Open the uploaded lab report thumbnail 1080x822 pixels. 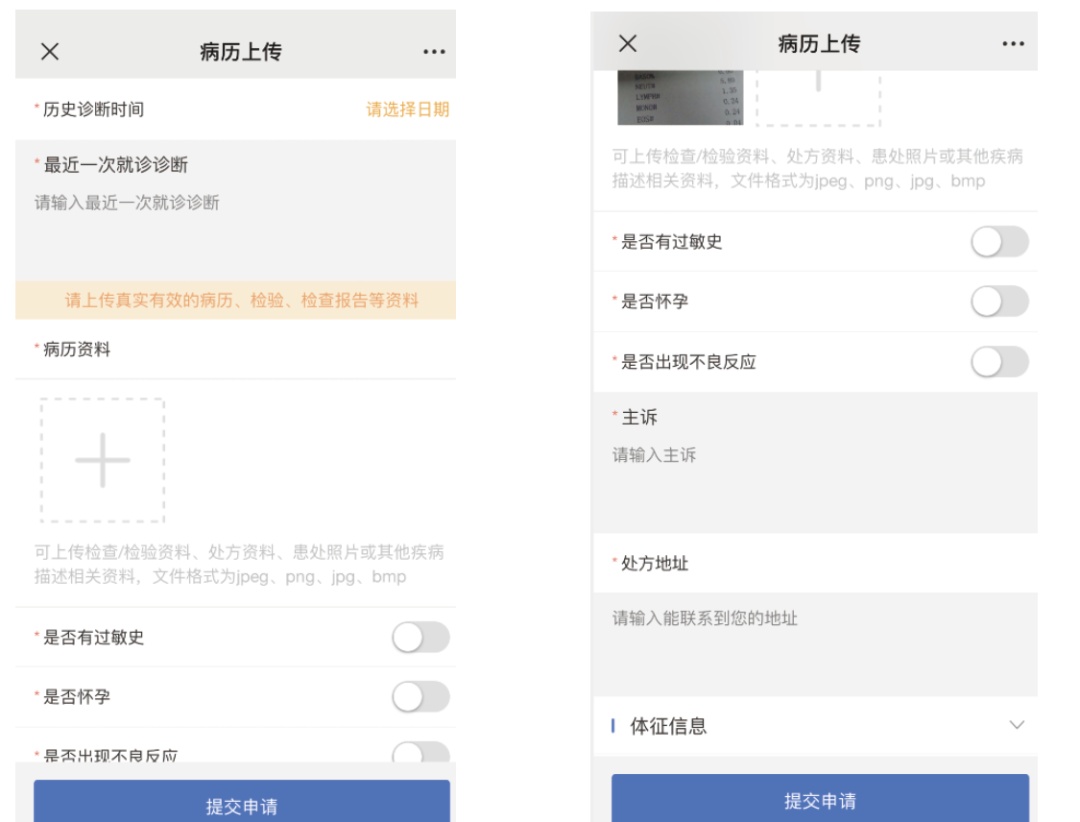(x=680, y=98)
